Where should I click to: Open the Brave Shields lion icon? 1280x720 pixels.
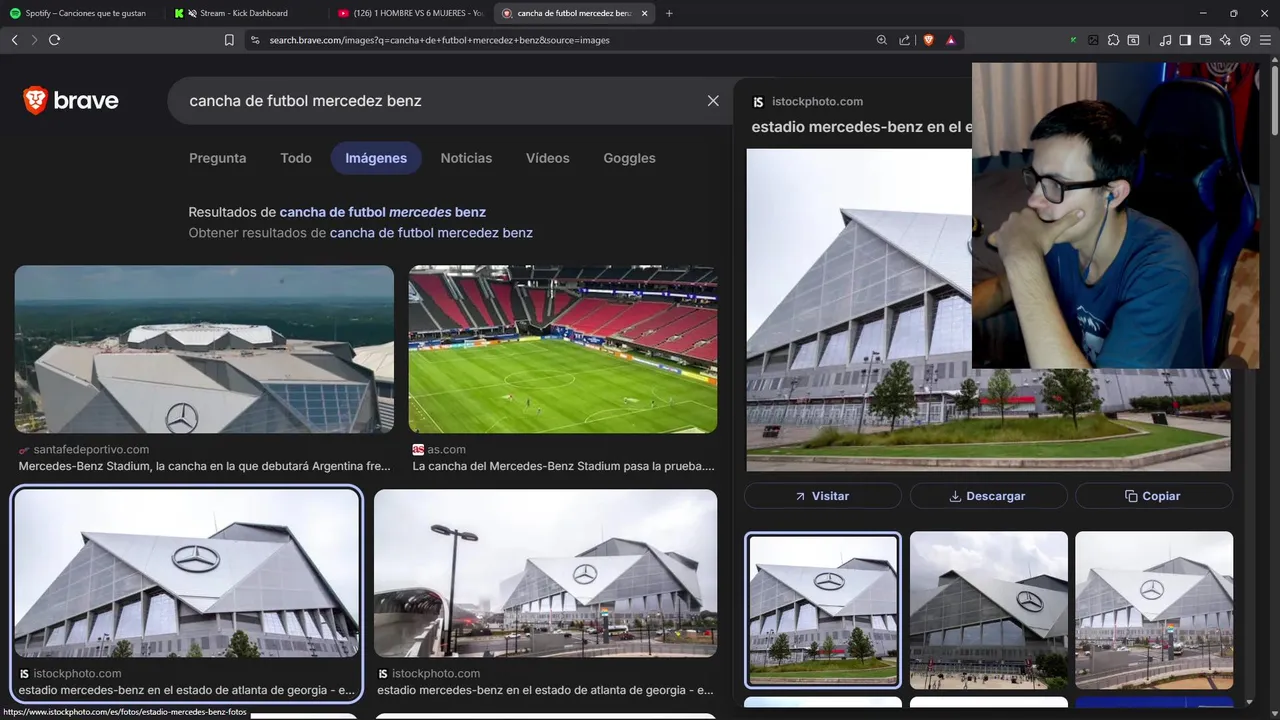[929, 40]
